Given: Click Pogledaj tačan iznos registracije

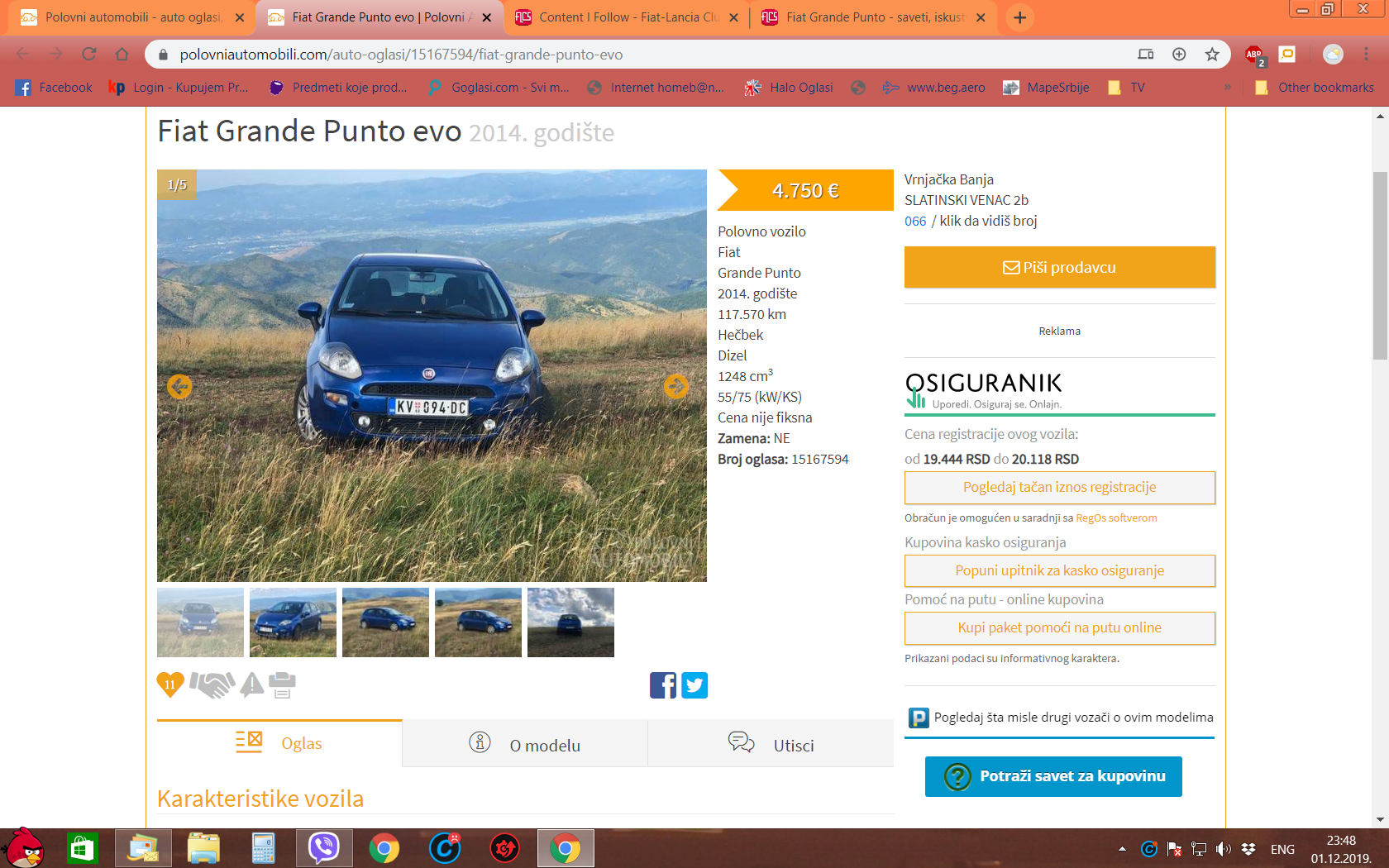Looking at the screenshot, I should coord(1060,487).
